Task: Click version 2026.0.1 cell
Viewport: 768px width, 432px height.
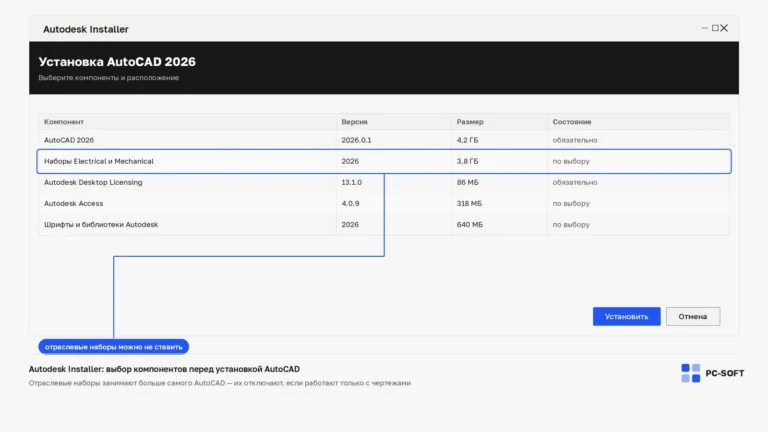Action: pos(356,140)
